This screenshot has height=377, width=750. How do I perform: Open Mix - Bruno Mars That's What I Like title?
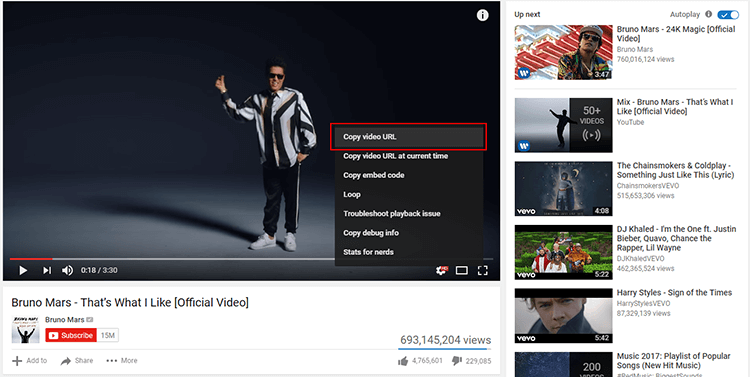pos(675,106)
